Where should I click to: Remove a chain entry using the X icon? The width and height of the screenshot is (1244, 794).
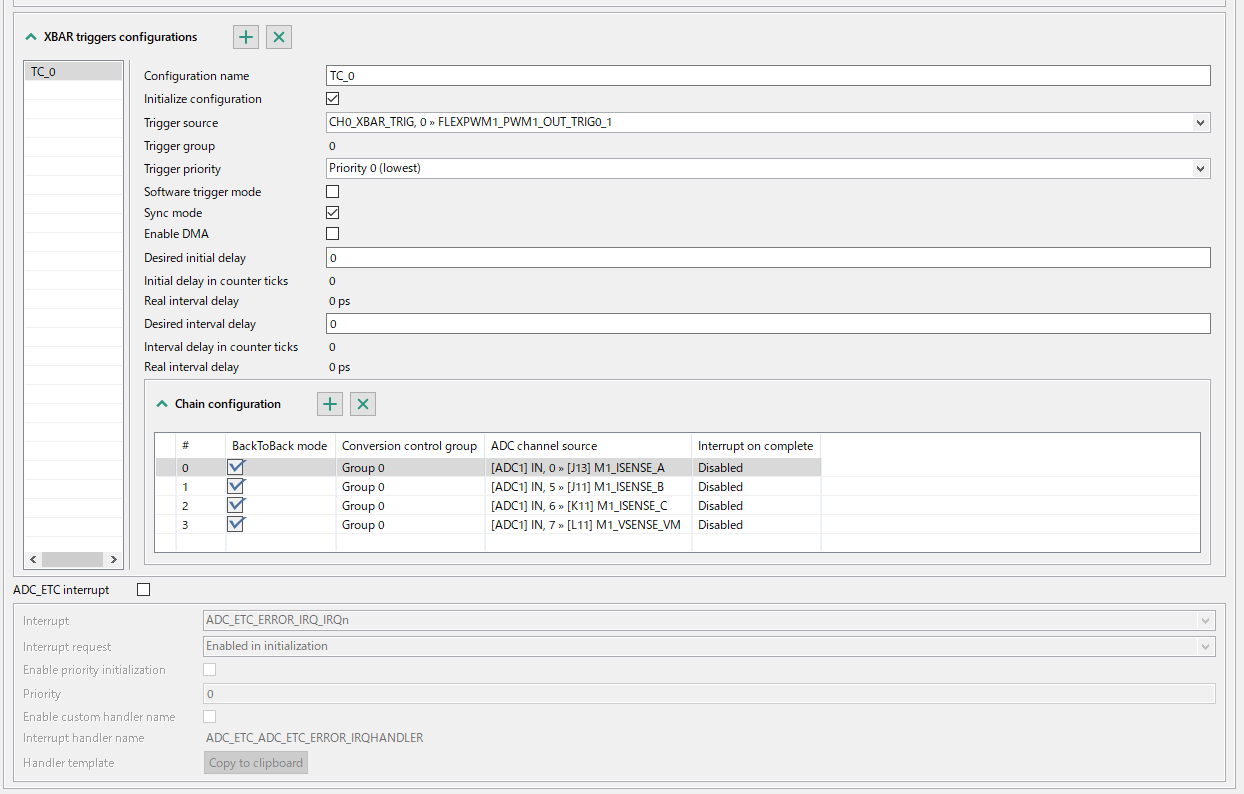[362, 403]
